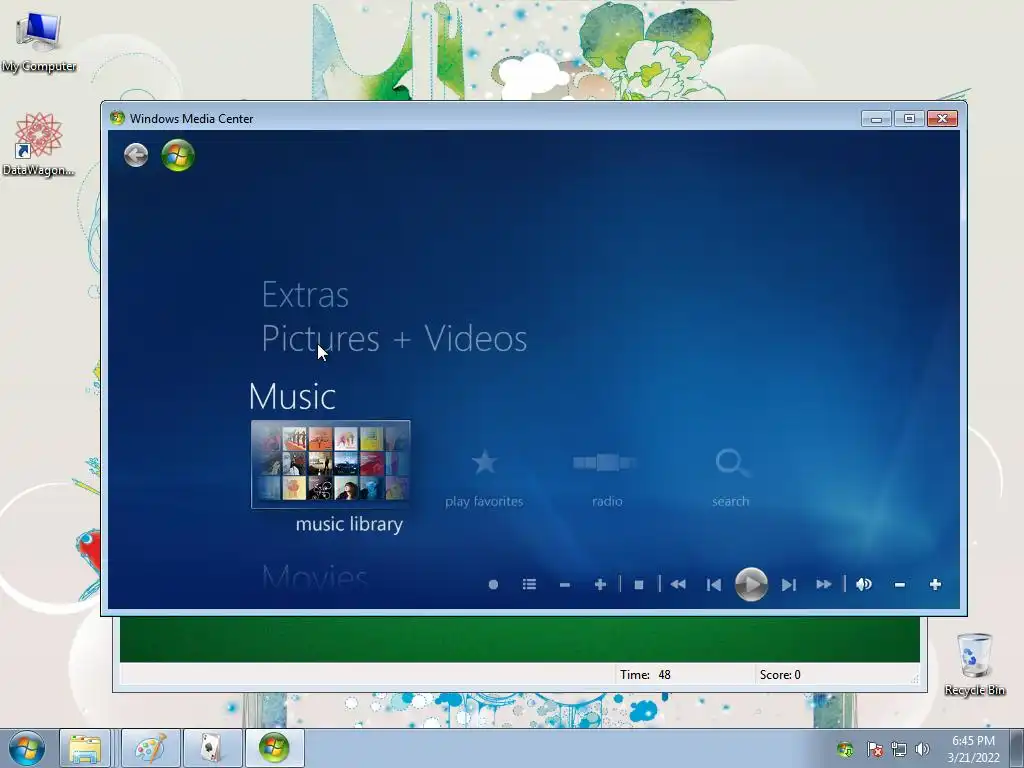Stop playback with the stop button
Image resolution: width=1024 pixels, height=768 pixels.
639,584
